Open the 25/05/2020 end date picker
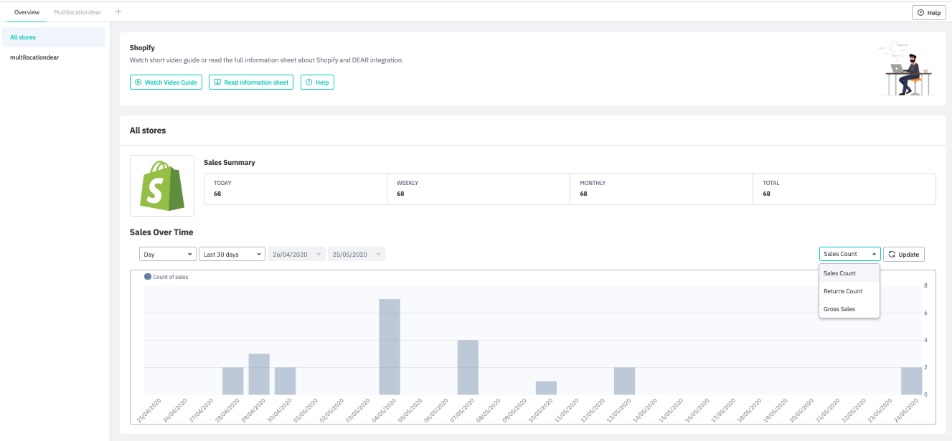Viewport: 952px width, 441px height. pos(356,254)
